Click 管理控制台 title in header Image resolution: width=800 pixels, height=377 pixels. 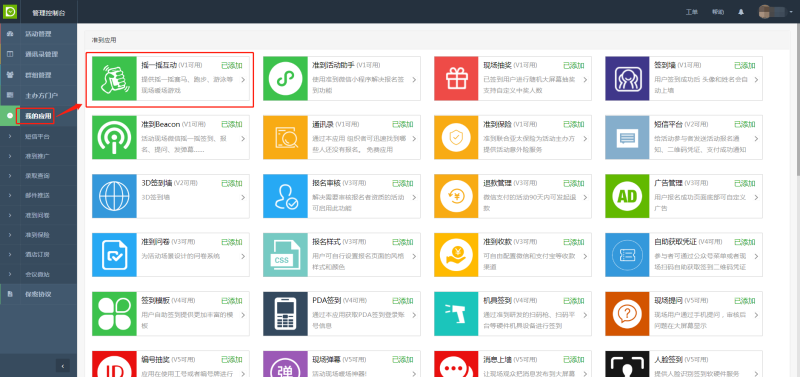(x=48, y=12)
